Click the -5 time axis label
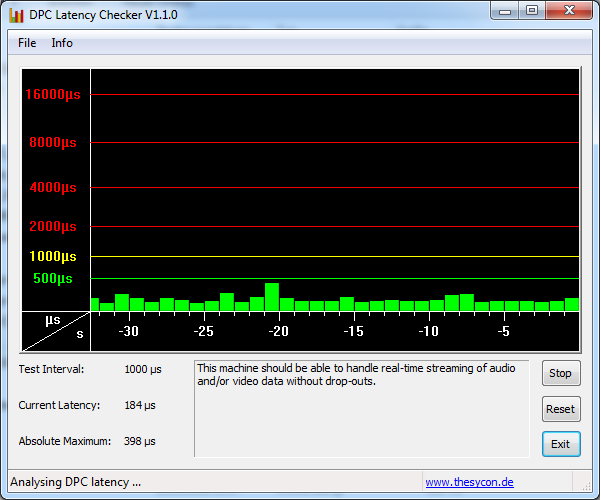This screenshot has width=601, height=500. (504, 331)
